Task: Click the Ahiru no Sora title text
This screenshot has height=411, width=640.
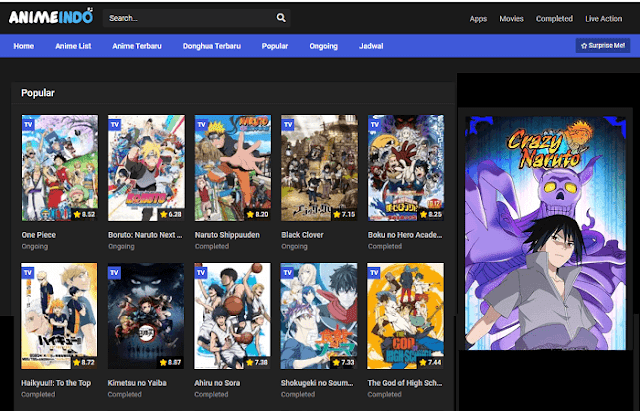Action: pos(217,383)
